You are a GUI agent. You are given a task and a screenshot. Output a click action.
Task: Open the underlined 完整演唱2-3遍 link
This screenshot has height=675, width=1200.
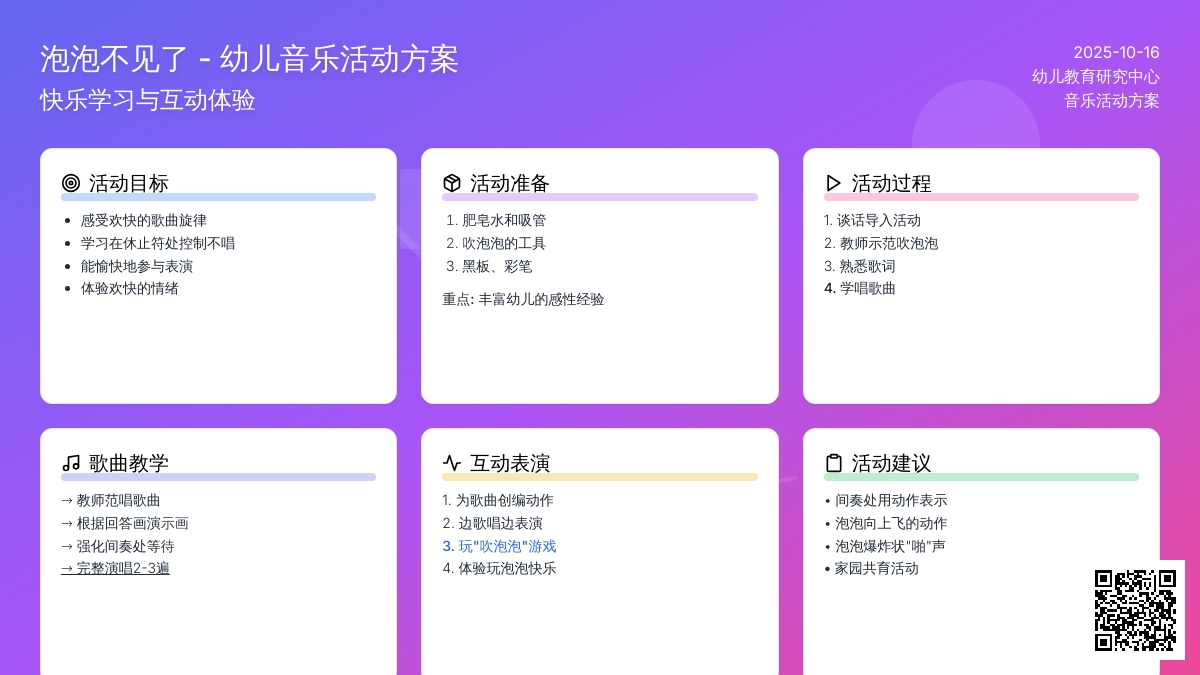115,569
